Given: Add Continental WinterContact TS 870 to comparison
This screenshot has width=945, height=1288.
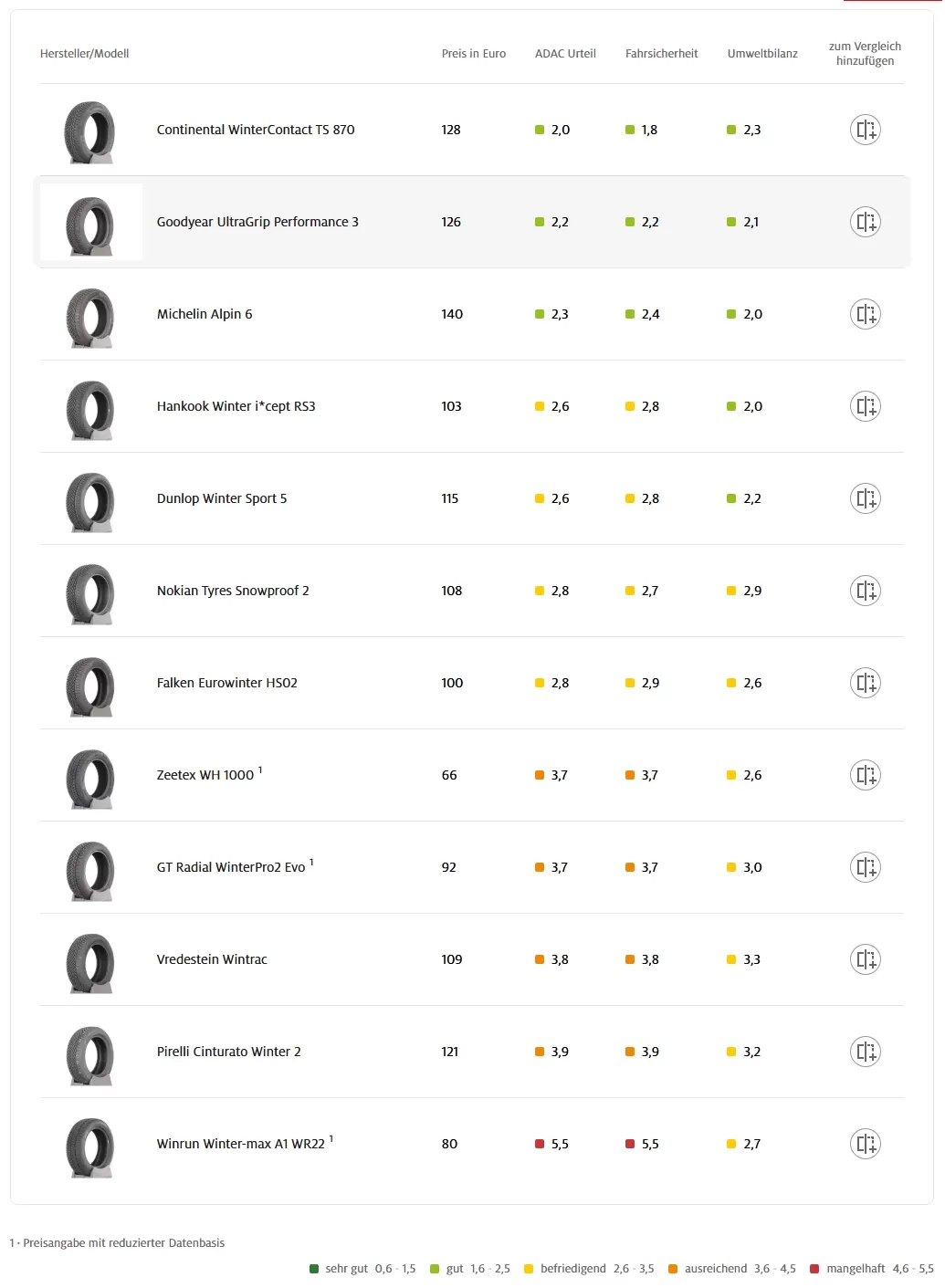Looking at the screenshot, I should click(x=865, y=130).
